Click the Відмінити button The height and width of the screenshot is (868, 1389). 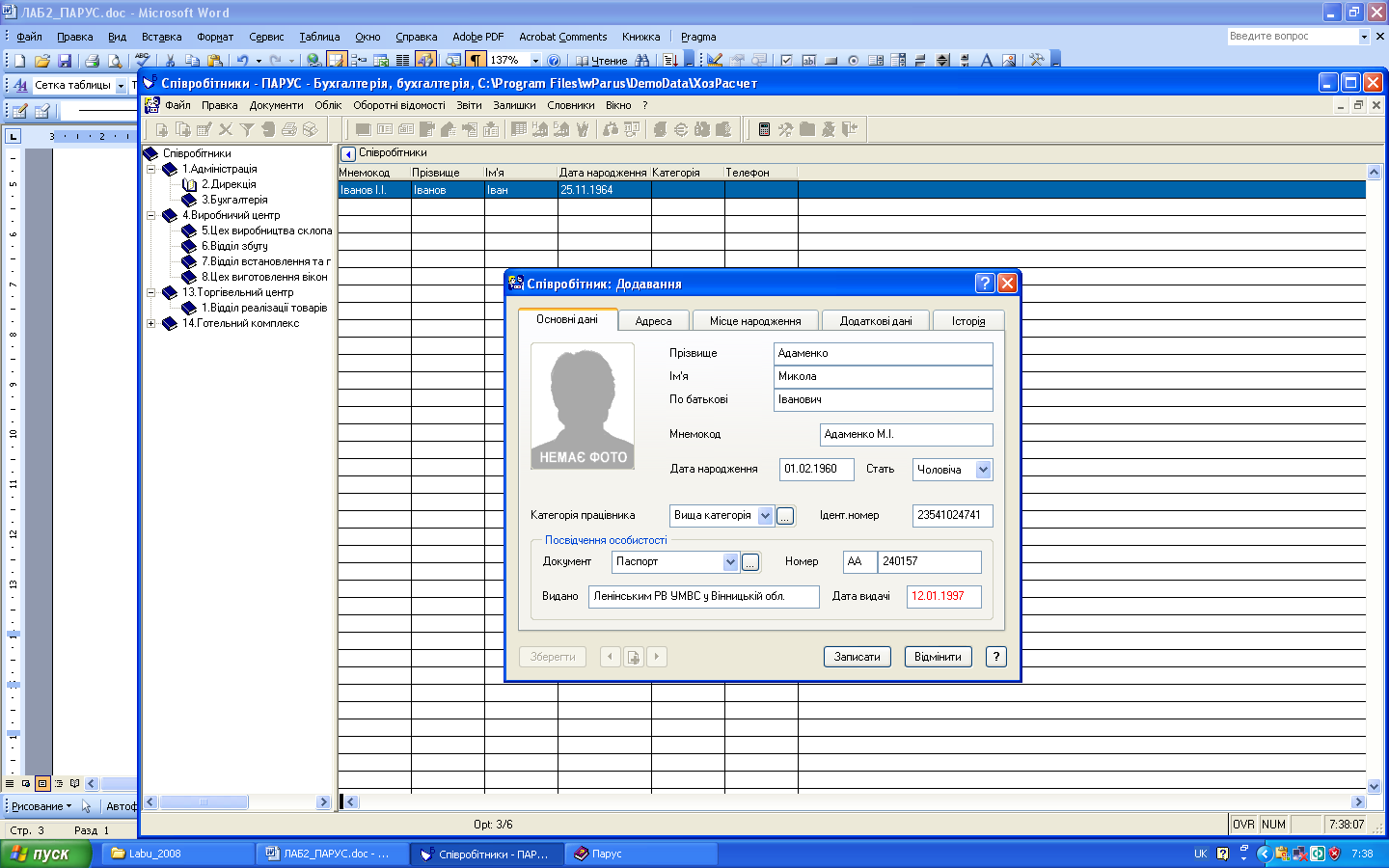(938, 657)
